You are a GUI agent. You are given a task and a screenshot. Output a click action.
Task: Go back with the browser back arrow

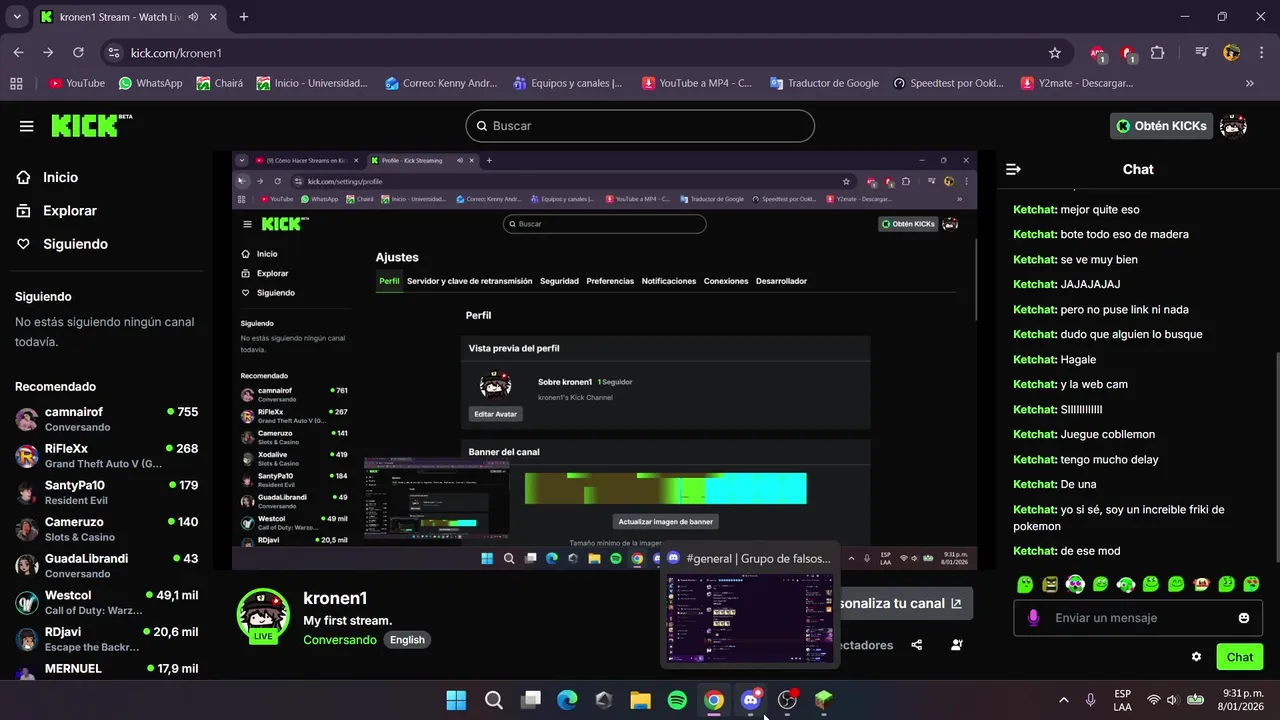click(x=19, y=53)
